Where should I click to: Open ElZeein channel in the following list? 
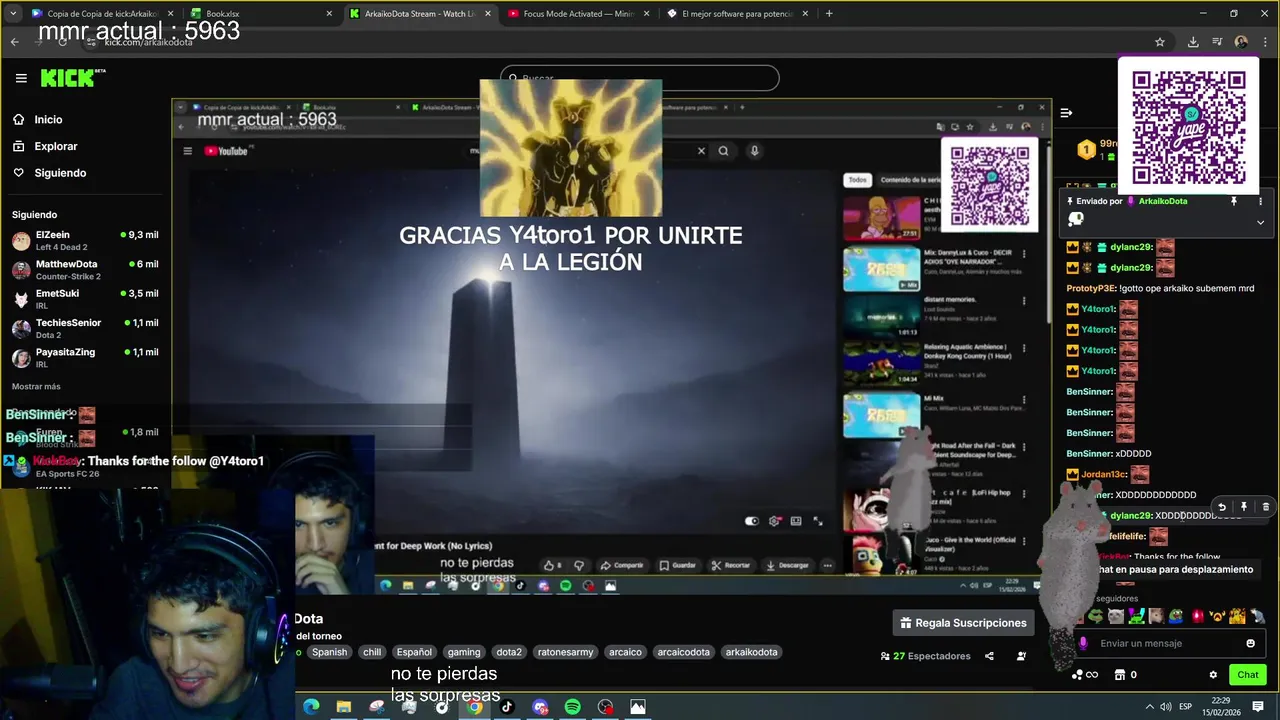(x=85, y=241)
